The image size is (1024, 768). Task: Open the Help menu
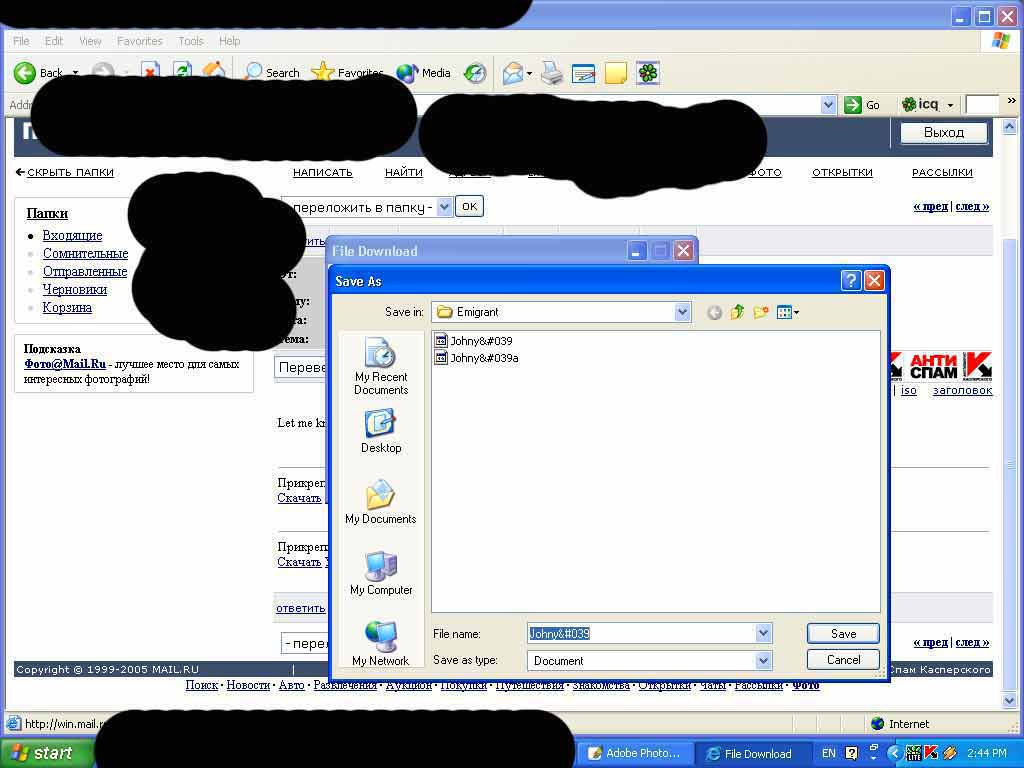229,41
